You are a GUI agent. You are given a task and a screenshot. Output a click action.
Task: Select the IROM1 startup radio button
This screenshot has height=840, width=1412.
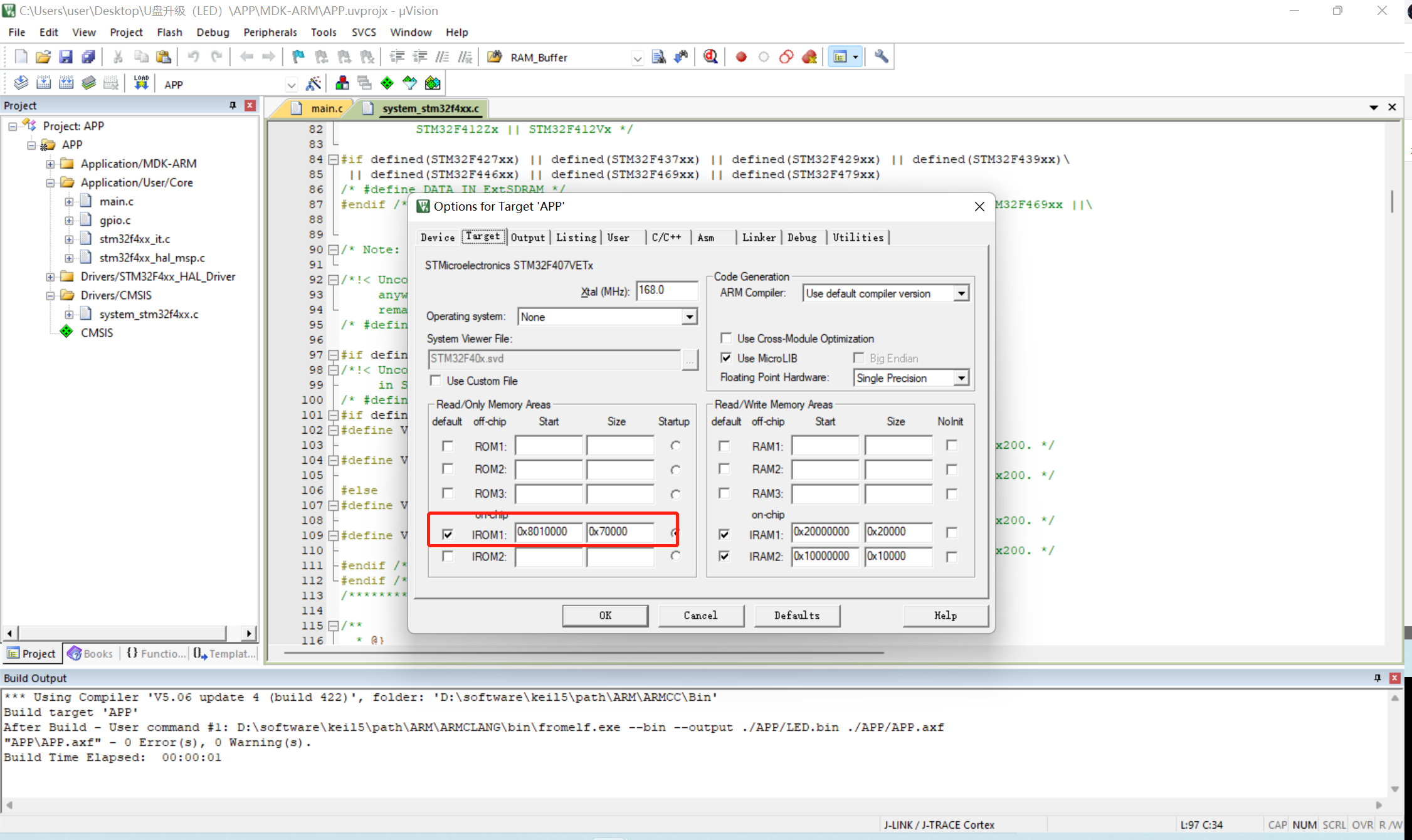tap(675, 533)
